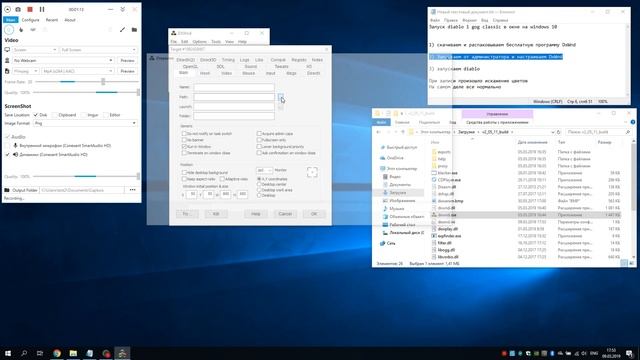Click Preview button next to No Webcam
640x360 pixels.
click(x=127, y=60)
